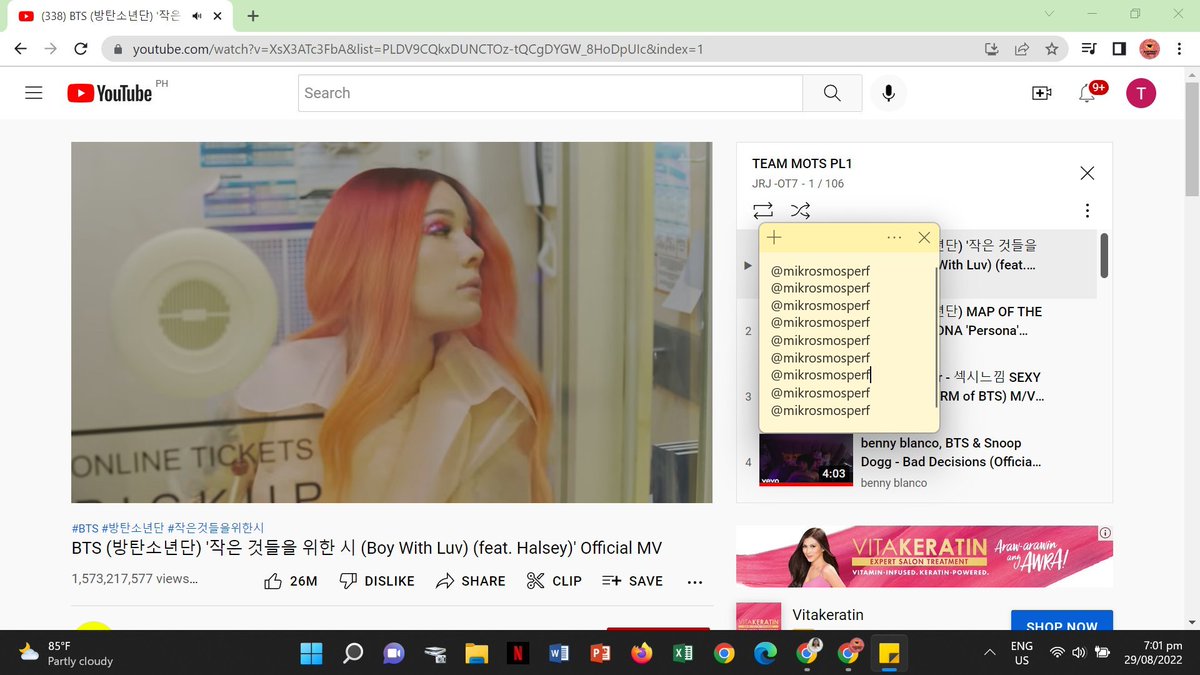This screenshot has height=675, width=1200.
Task: Open Word from the taskbar
Action: click(559, 653)
